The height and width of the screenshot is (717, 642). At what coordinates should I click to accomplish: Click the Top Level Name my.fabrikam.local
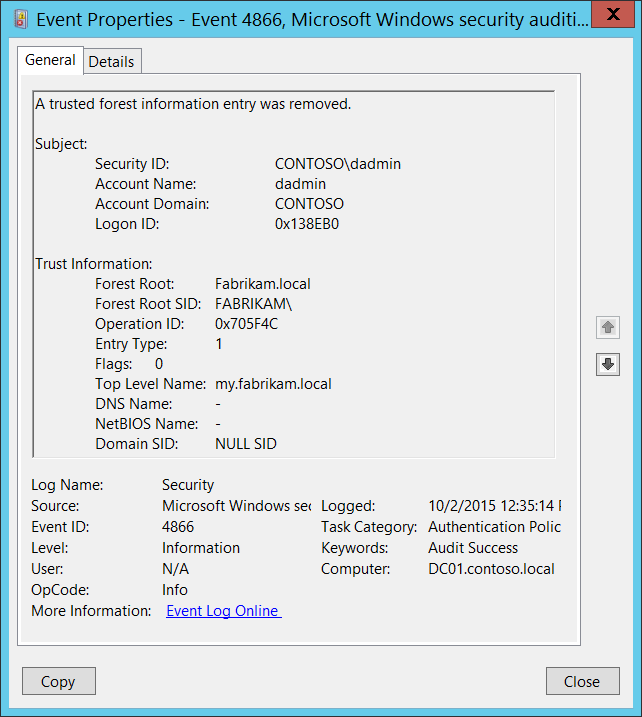point(273,384)
